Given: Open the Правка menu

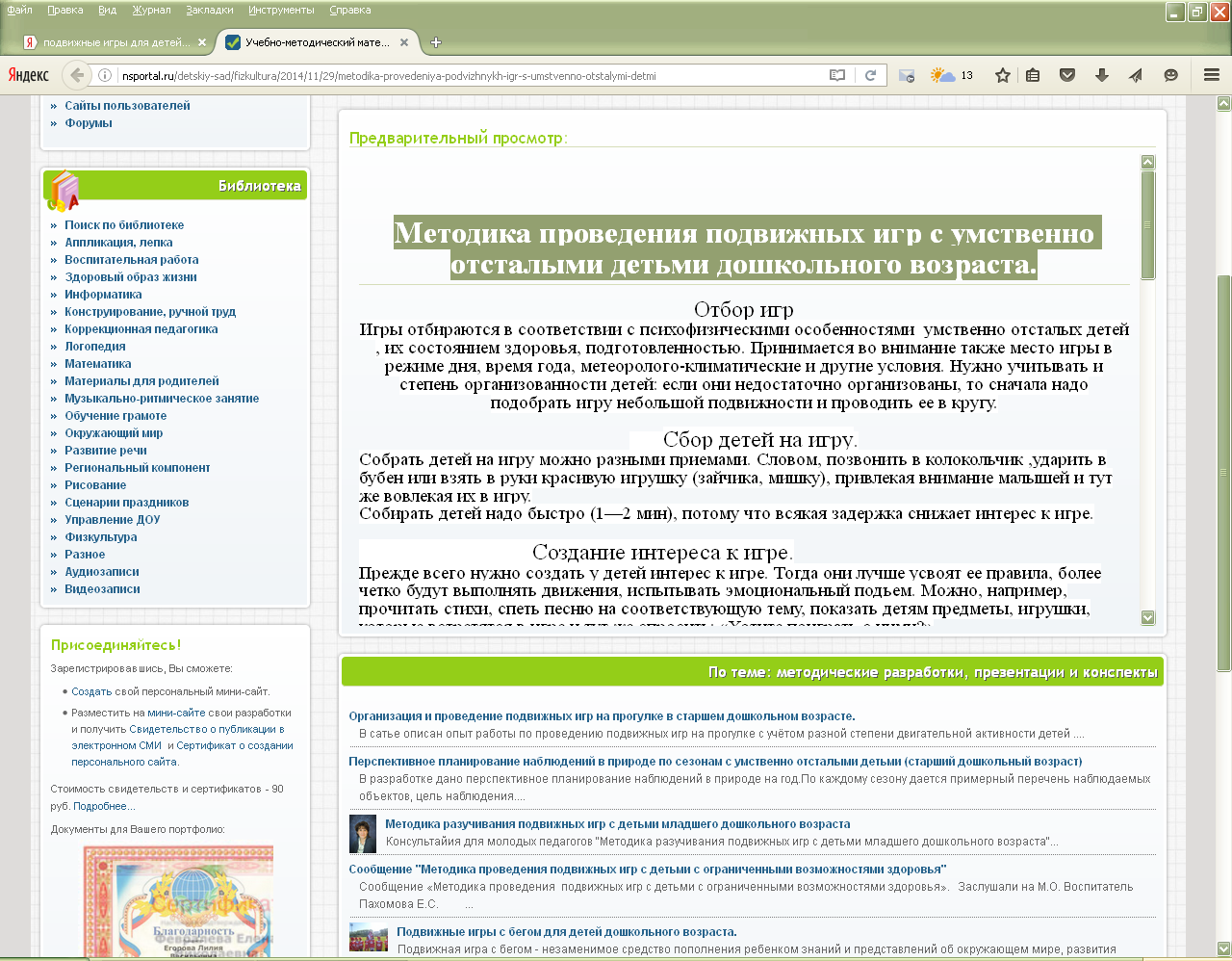Looking at the screenshot, I should pos(64,10).
